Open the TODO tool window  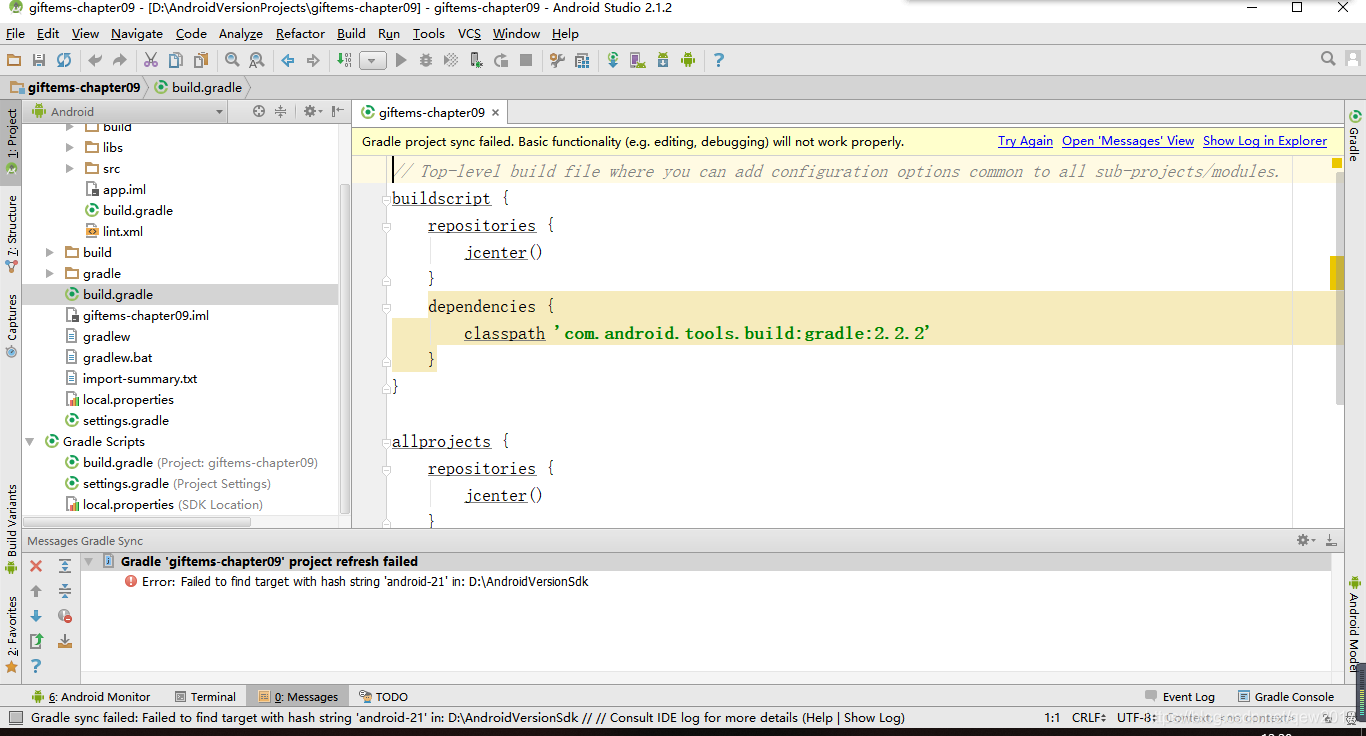383,696
